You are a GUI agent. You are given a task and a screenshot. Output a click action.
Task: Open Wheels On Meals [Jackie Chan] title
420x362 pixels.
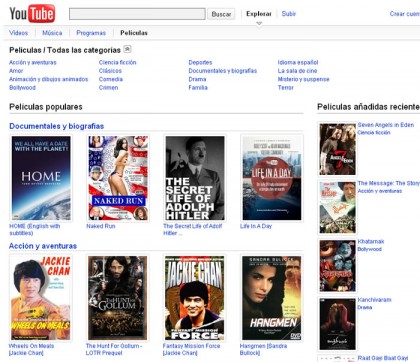tap(31, 349)
